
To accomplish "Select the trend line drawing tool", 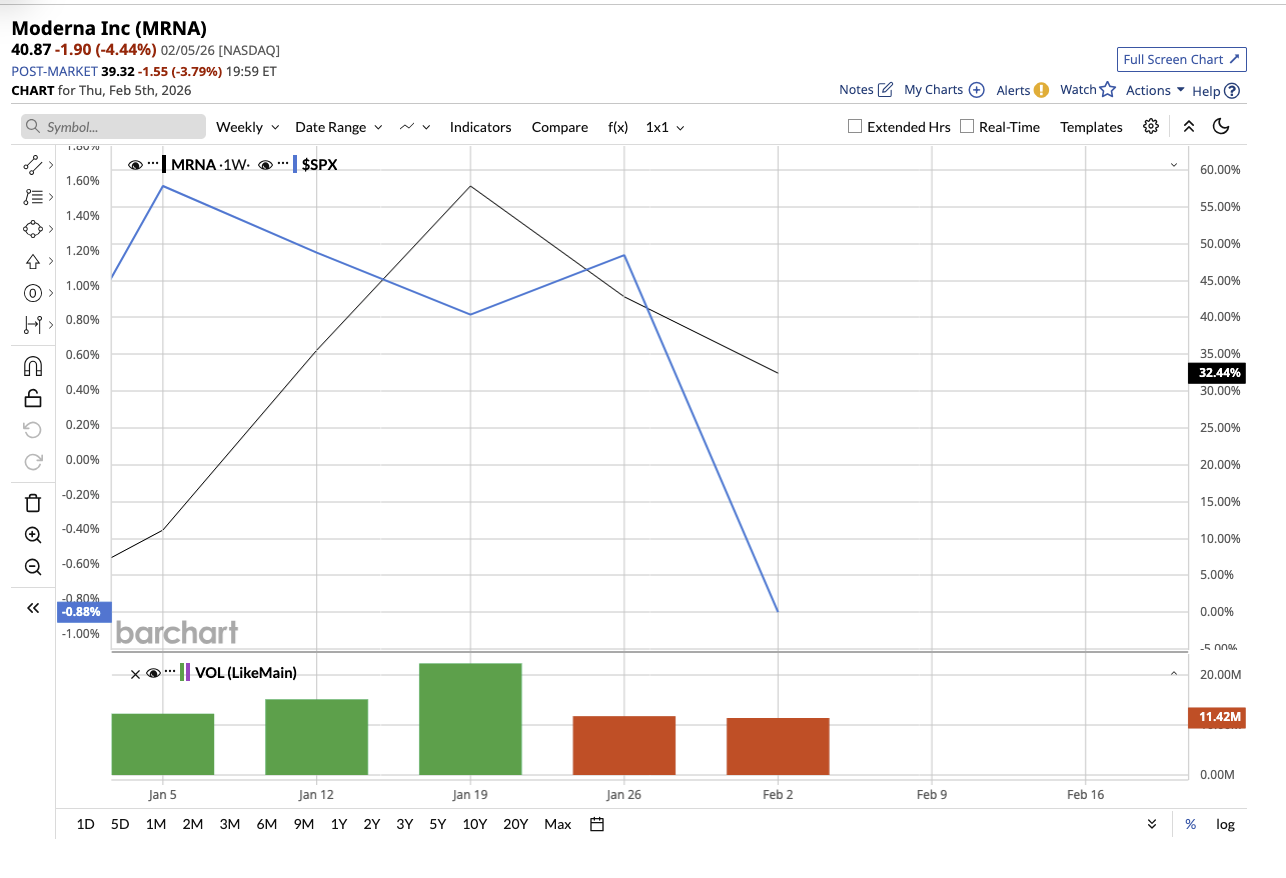I will click(30, 164).
